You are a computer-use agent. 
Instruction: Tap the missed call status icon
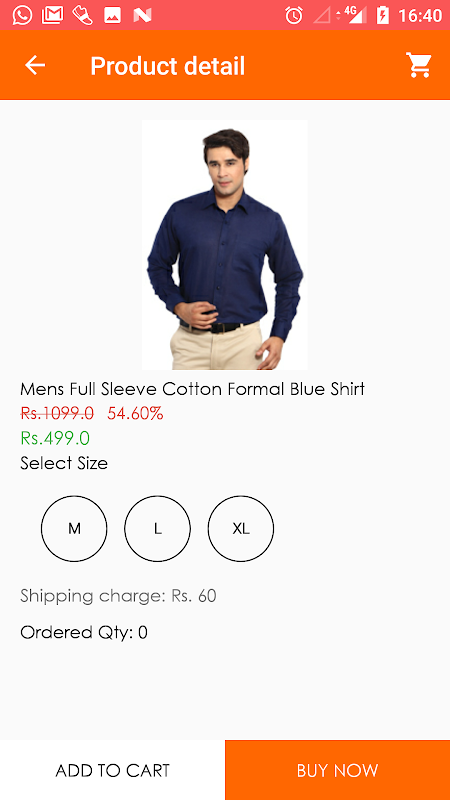coord(82,15)
